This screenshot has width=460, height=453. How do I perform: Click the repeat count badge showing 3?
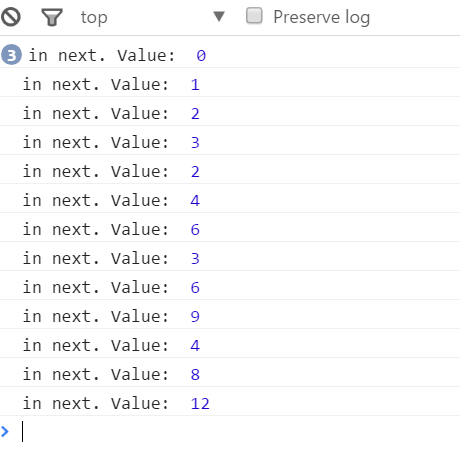pyautogui.click(x=11, y=55)
